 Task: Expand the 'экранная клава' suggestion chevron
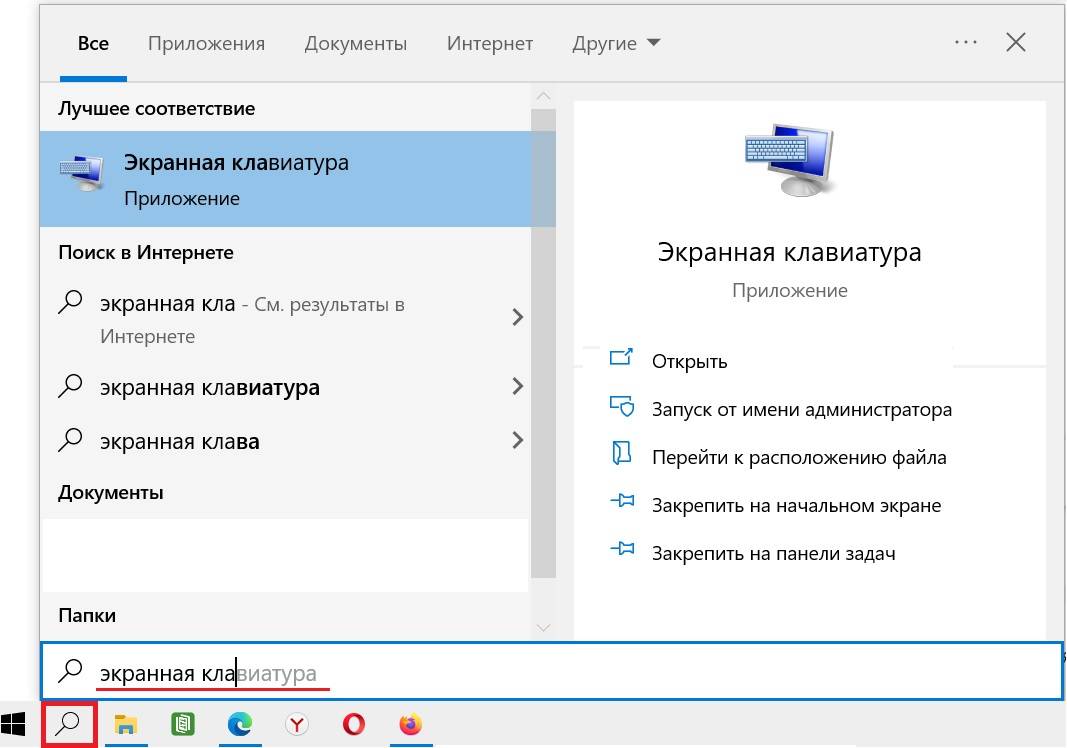(x=517, y=440)
